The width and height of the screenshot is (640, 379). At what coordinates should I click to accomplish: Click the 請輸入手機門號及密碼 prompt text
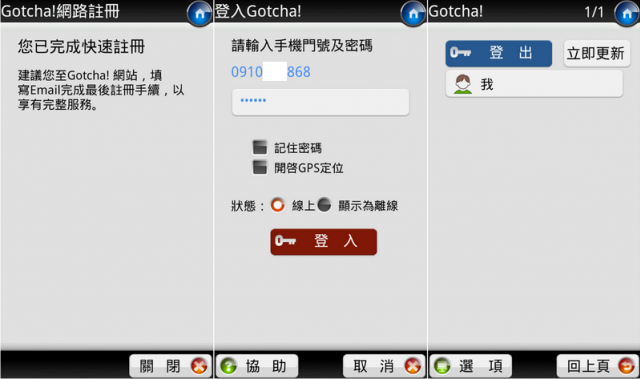tap(302, 46)
